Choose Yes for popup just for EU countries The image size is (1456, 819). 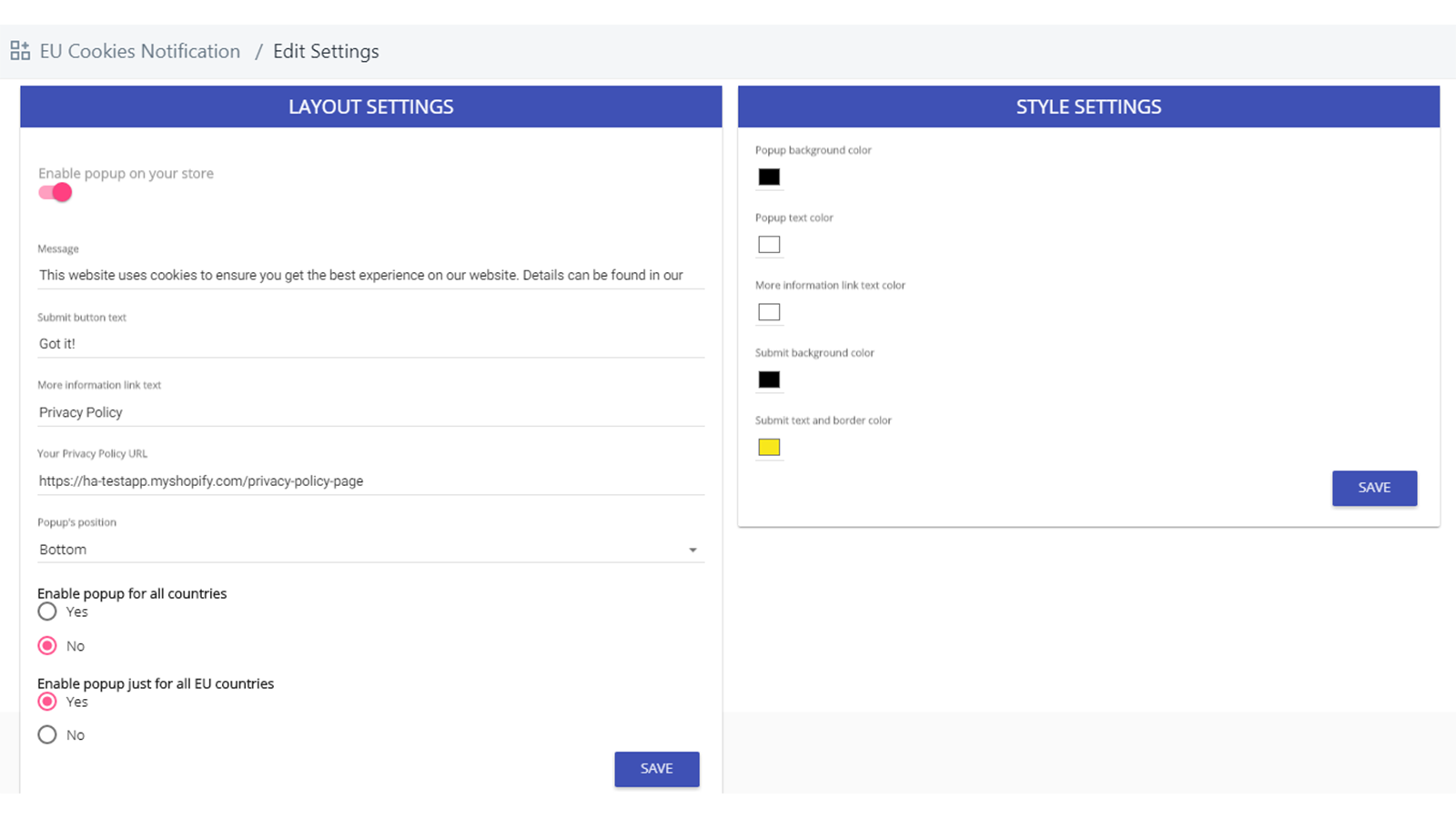[x=47, y=702]
